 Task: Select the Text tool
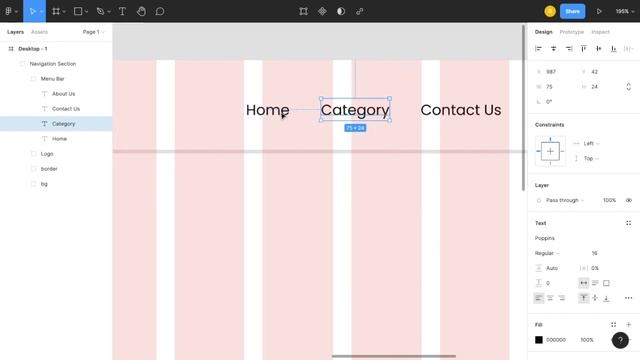tap(122, 11)
